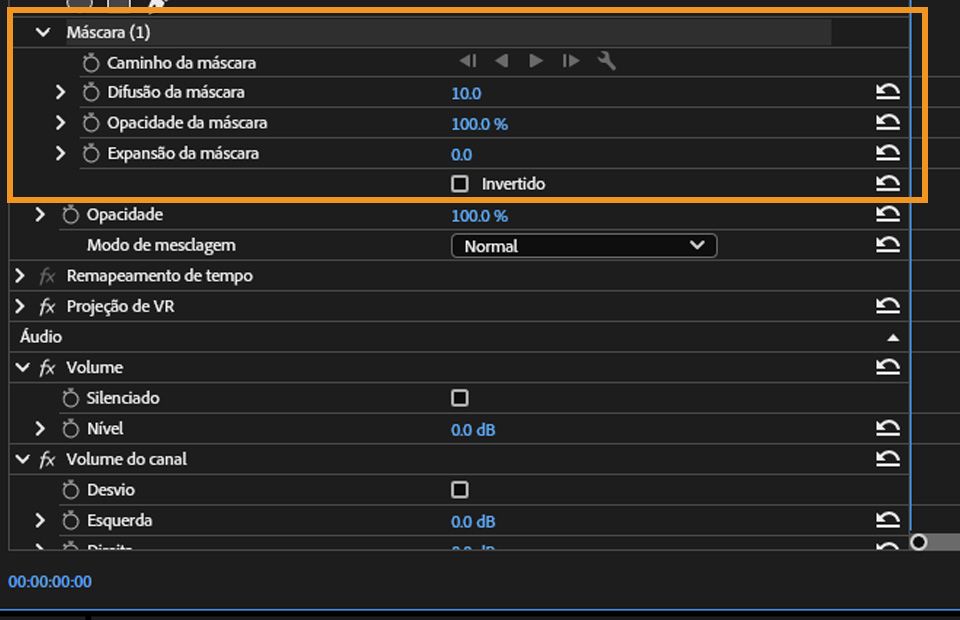The width and height of the screenshot is (960, 620).
Task: Reset the Projeção de VR effect
Action: click(888, 306)
